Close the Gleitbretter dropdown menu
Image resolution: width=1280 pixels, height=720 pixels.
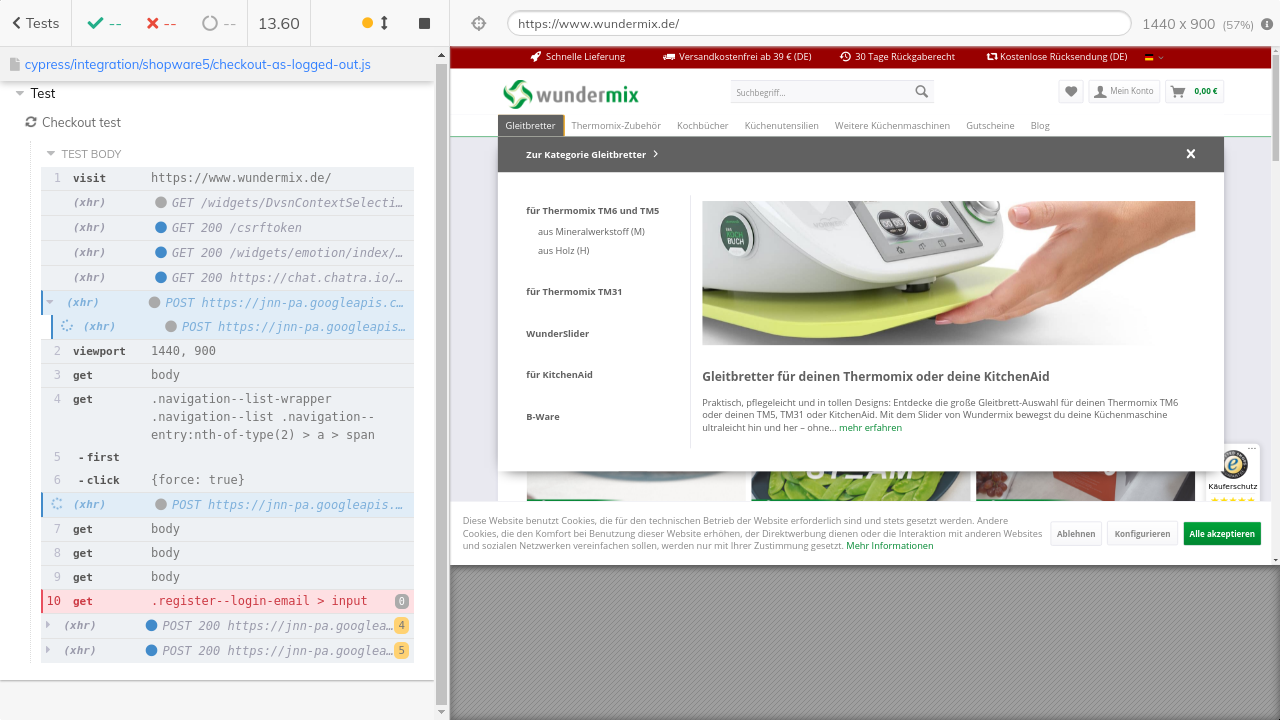point(1190,154)
